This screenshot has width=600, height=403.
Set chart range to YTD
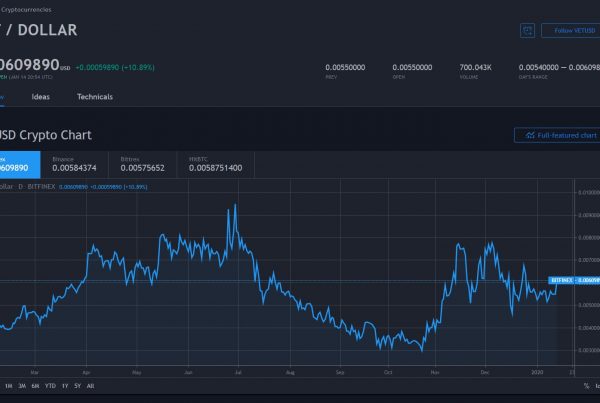(50, 386)
